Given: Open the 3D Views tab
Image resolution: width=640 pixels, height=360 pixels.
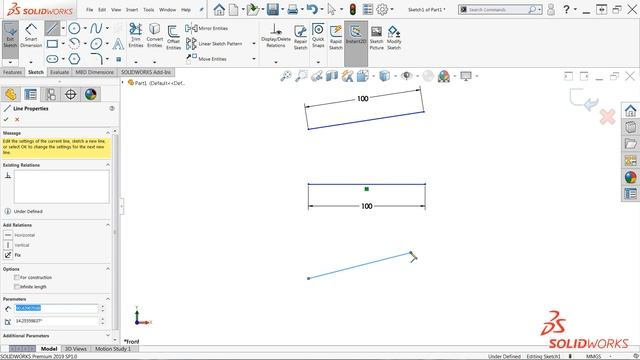Looking at the screenshot, I should click(76, 349).
